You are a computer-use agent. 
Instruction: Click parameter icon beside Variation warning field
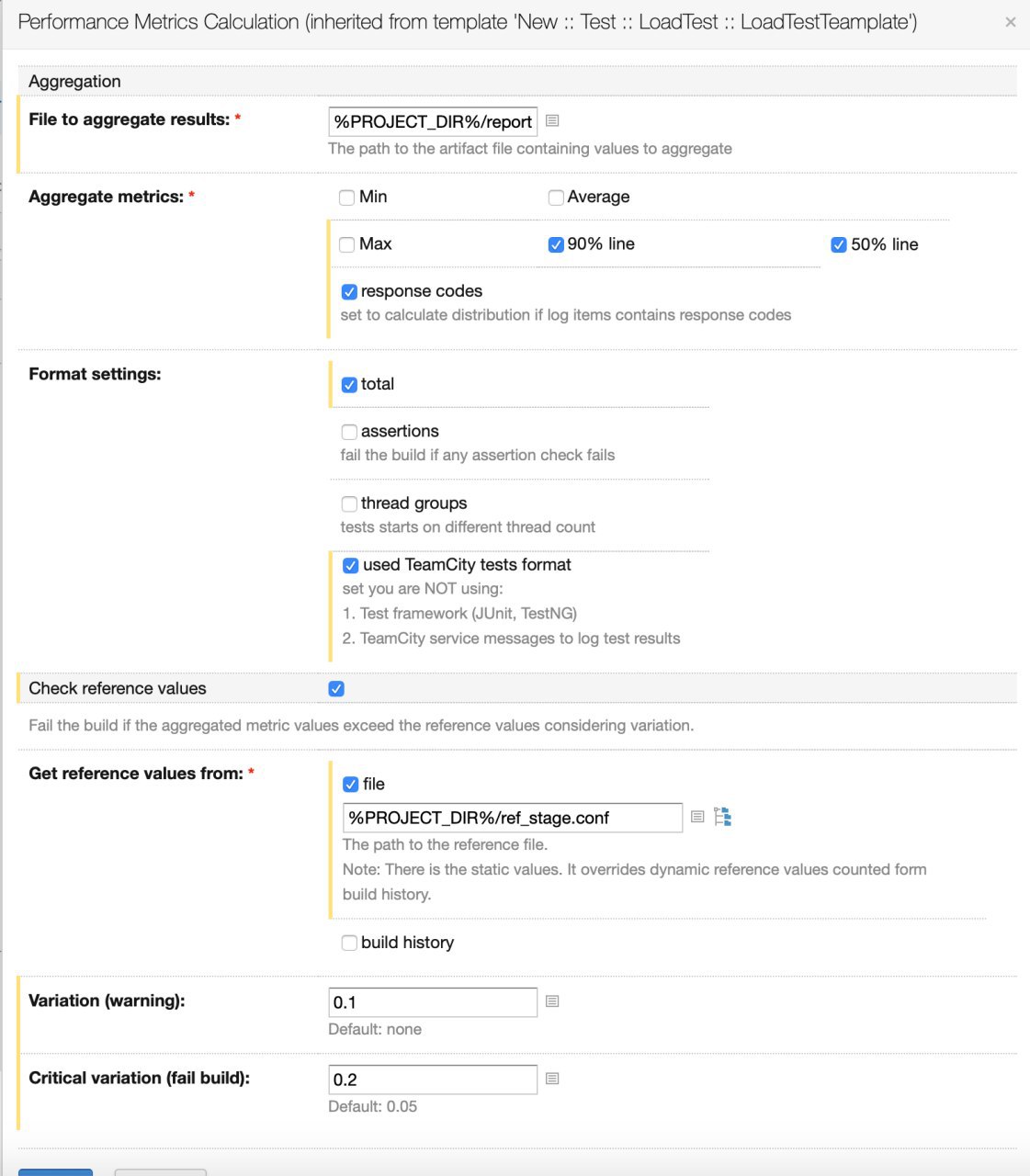tap(552, 1001)
